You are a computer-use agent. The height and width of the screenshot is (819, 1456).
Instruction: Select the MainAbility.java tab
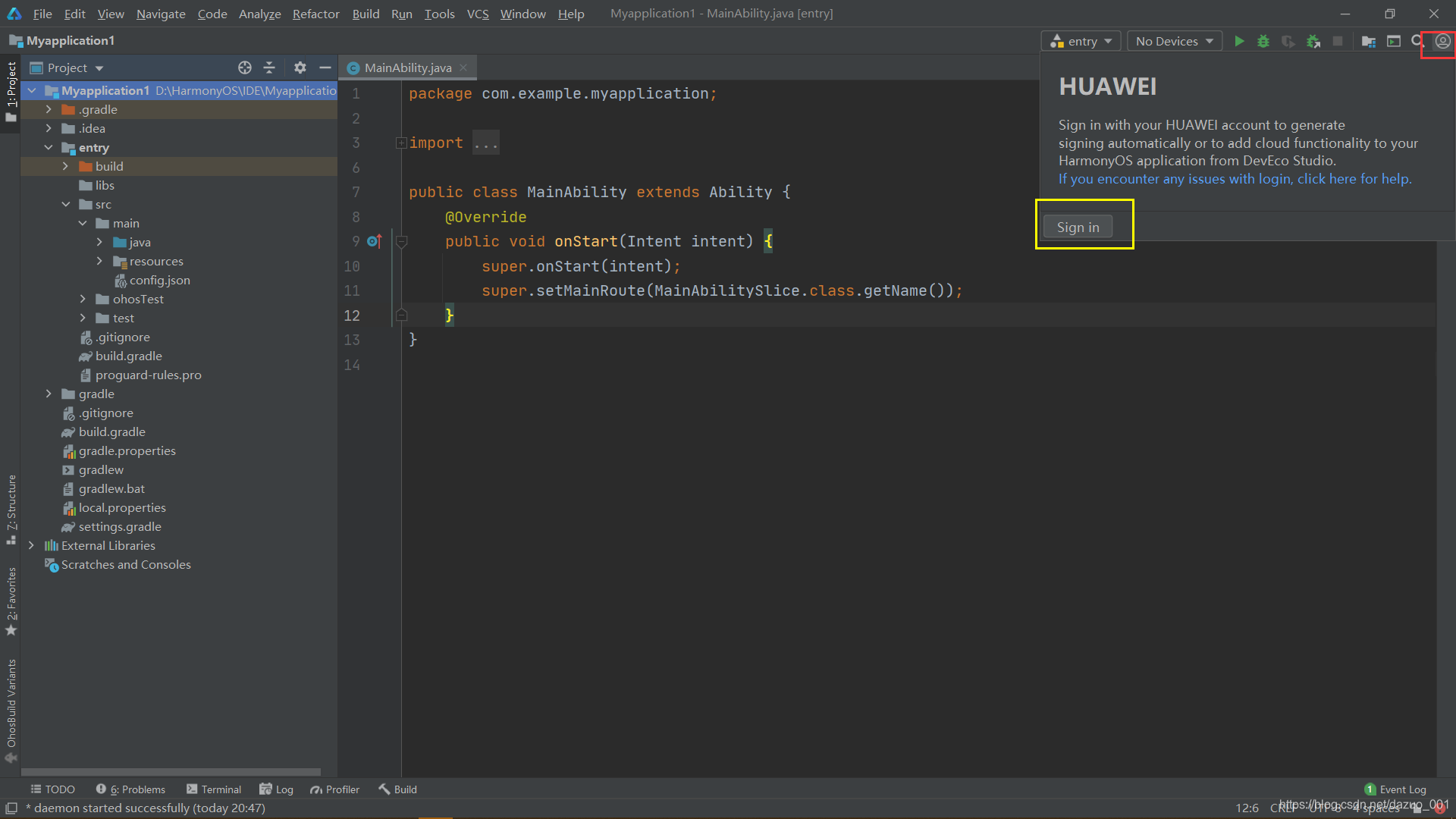(407, 67)
